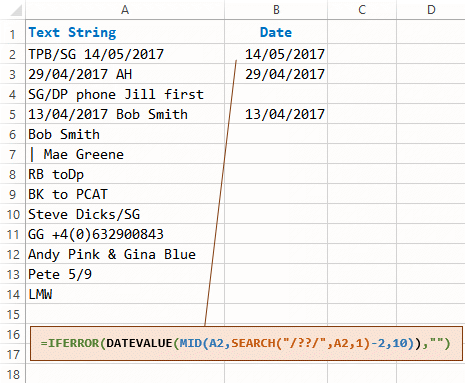This screenshot has width=465, height=383.
Task: Select cell 'Pete 5/9'
Action: point(125,274)
